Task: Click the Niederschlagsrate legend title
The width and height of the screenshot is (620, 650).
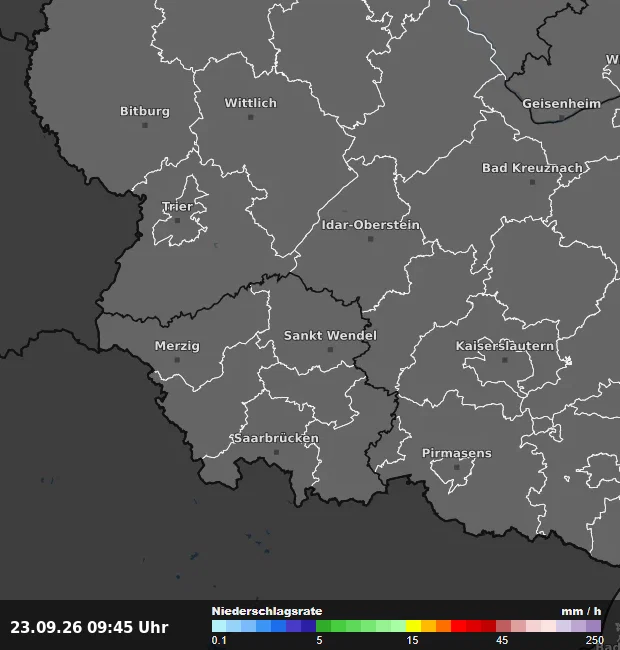Action: (267, 611)
